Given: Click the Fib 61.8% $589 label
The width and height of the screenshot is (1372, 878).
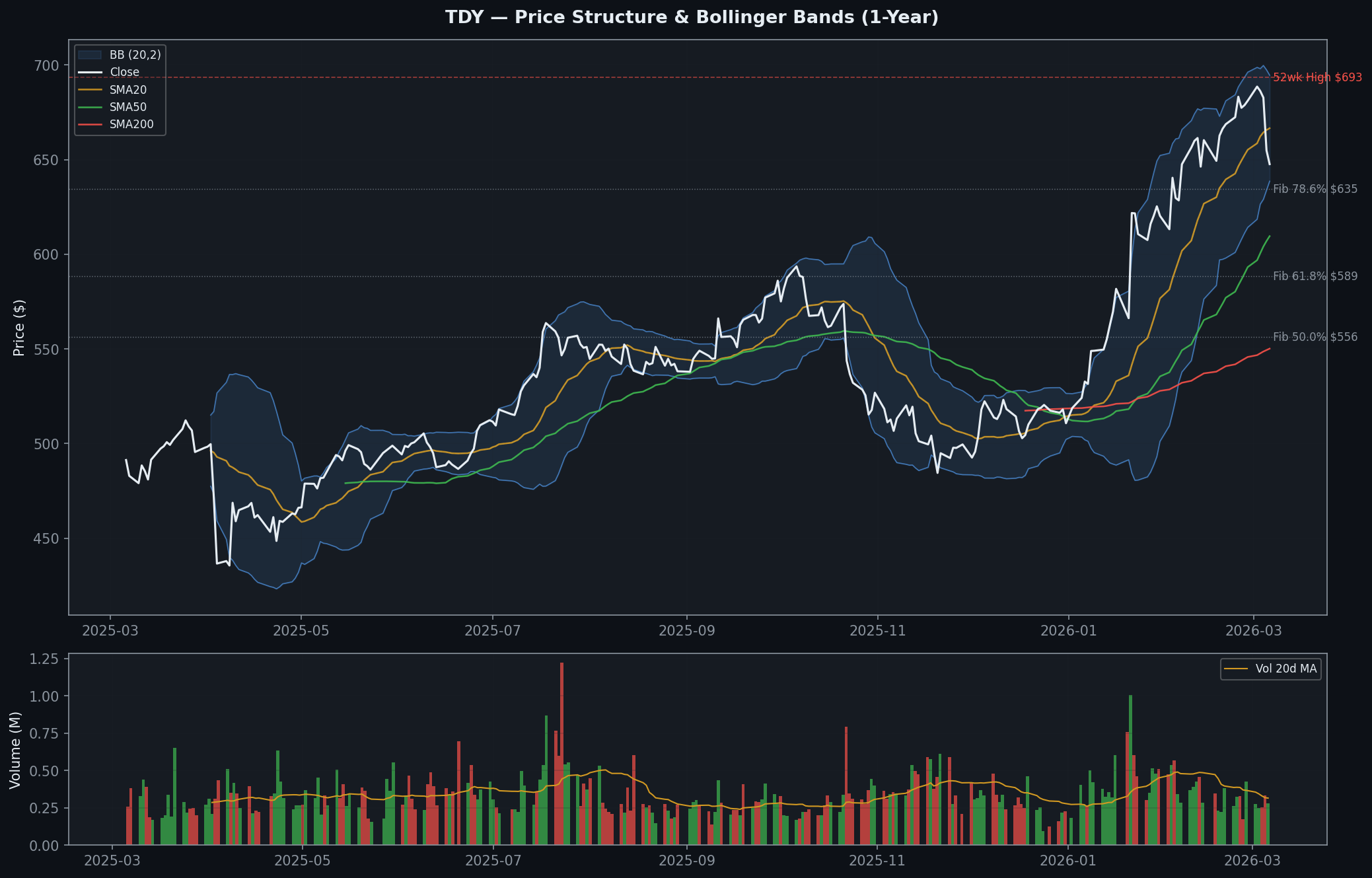Looking at the screenshot, I should click(x=1315, y=276).
